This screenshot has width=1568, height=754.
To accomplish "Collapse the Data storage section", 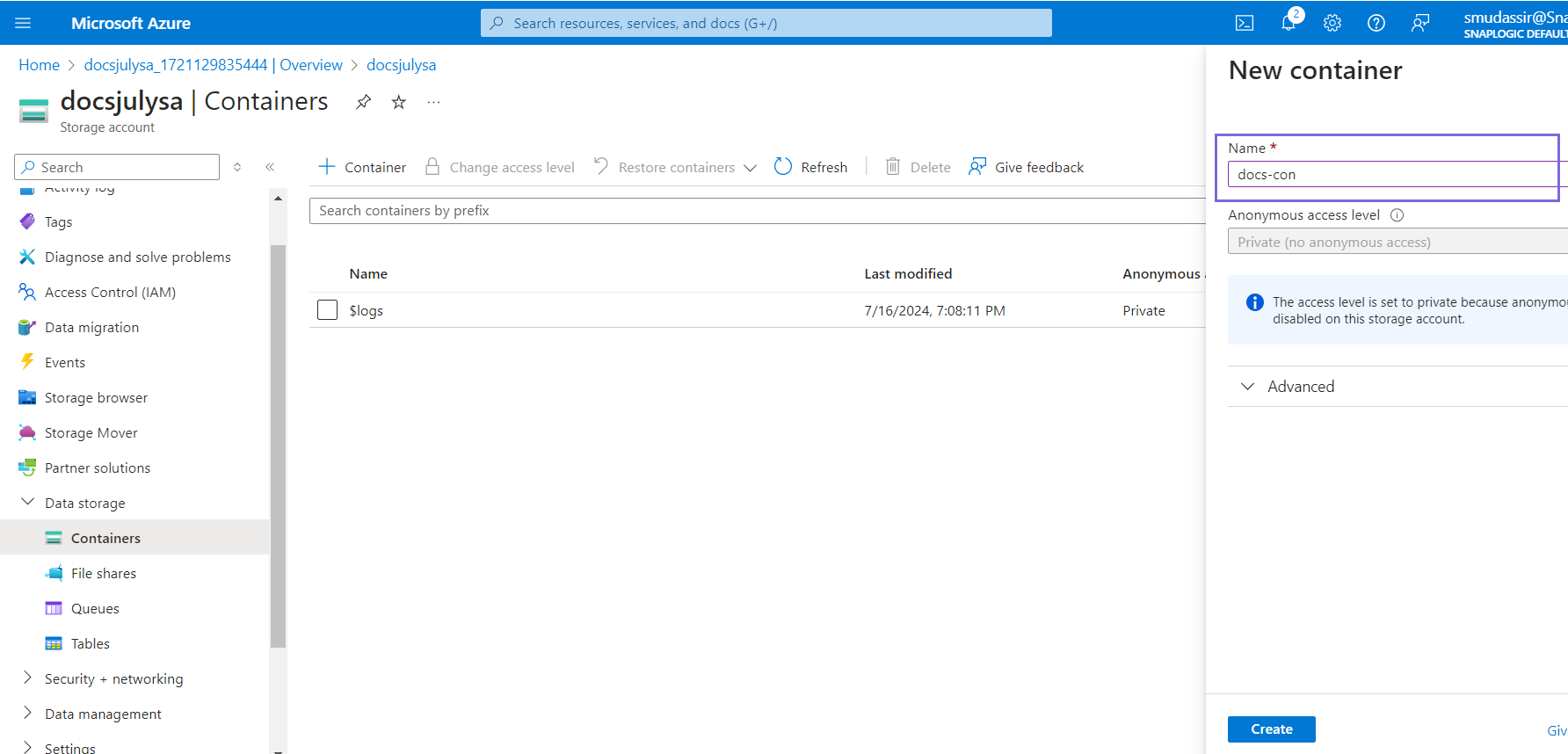I will [x=27, y=503].
